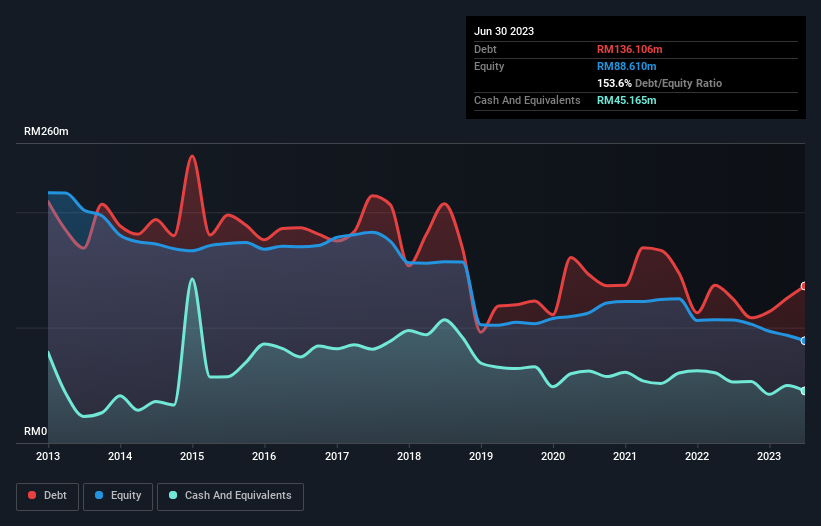Click the 2016 x-axis label
821x526 pixels.
tap(264, 456)
